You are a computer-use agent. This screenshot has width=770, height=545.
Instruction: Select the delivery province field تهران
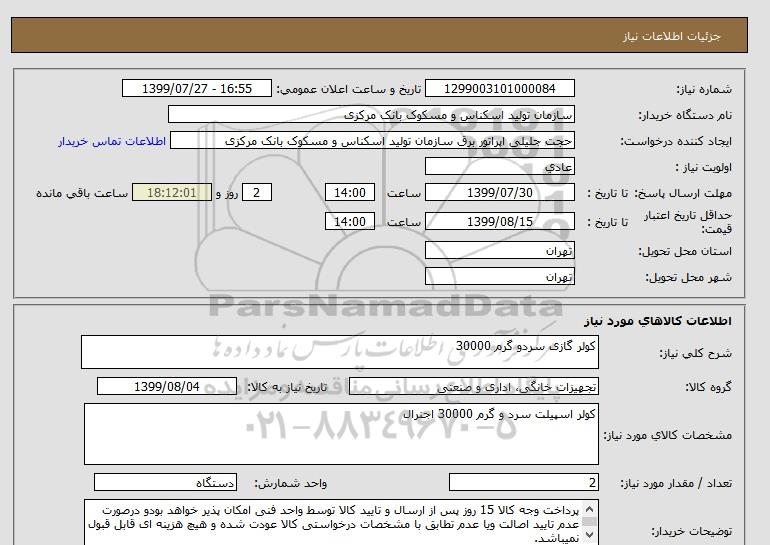(x=499, y=250)
